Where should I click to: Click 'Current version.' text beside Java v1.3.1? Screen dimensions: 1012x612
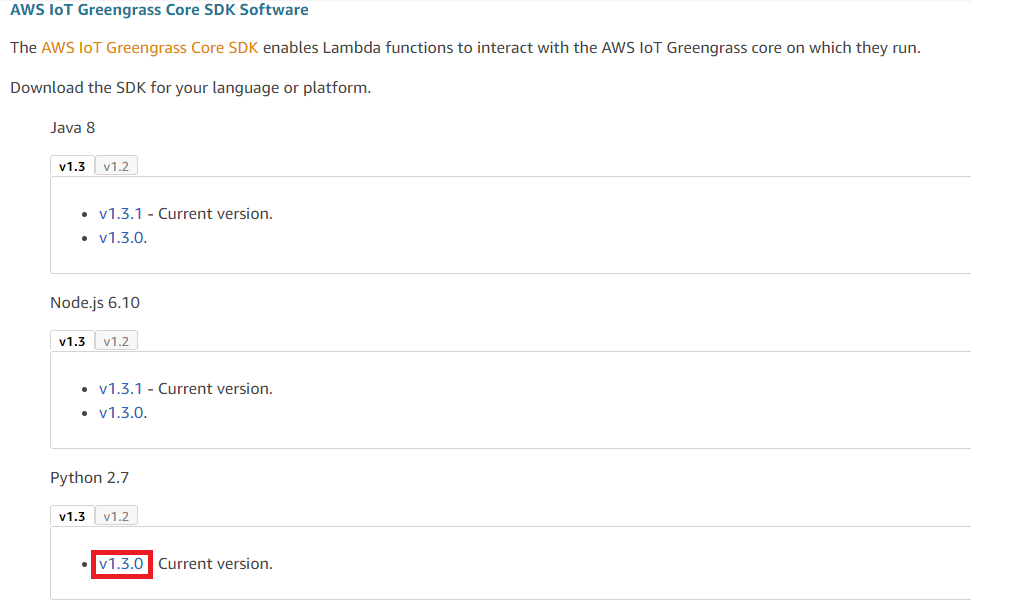point(216,214)
